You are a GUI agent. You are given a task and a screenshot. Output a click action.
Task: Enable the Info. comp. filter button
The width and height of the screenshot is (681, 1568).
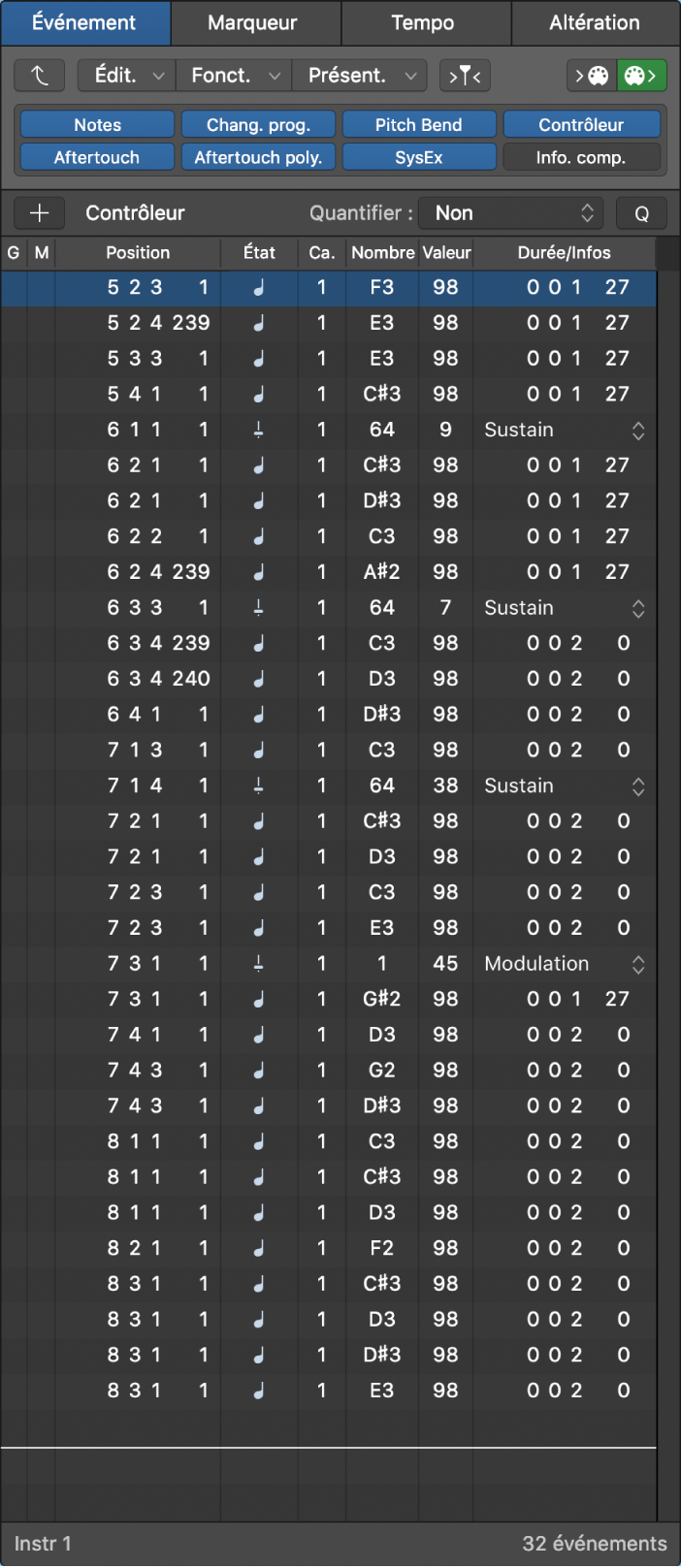click(581, 157)
